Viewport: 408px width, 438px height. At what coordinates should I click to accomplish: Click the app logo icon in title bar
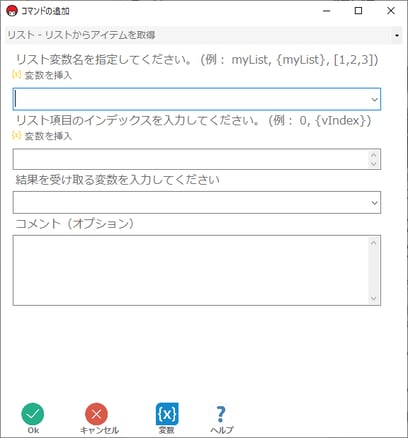click(x=12, y=11)
